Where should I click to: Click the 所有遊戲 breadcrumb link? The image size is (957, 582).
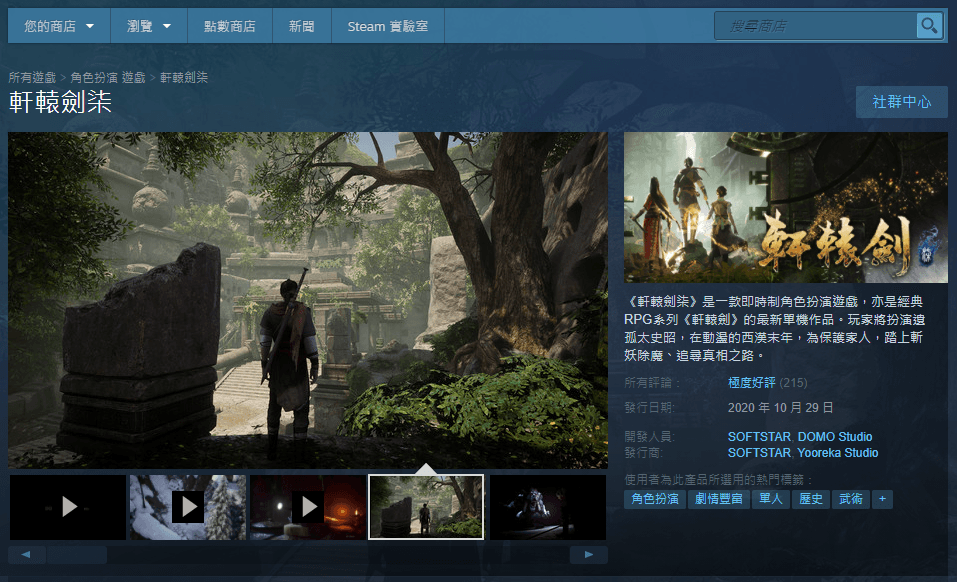[x=32, y=77]
